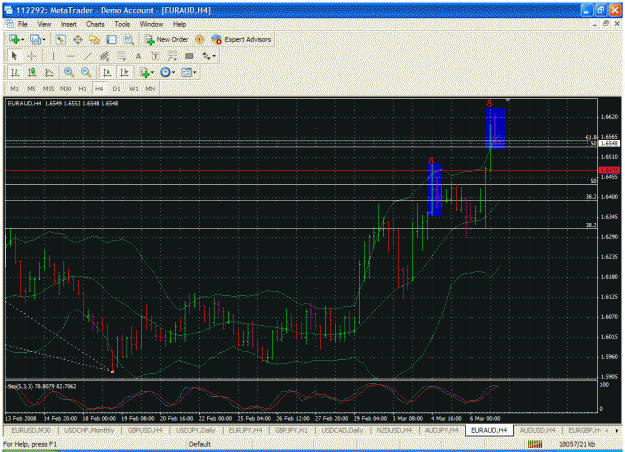Open the Strategy Tester icon
Screen dimensions: 625x452
pos(129,39)
